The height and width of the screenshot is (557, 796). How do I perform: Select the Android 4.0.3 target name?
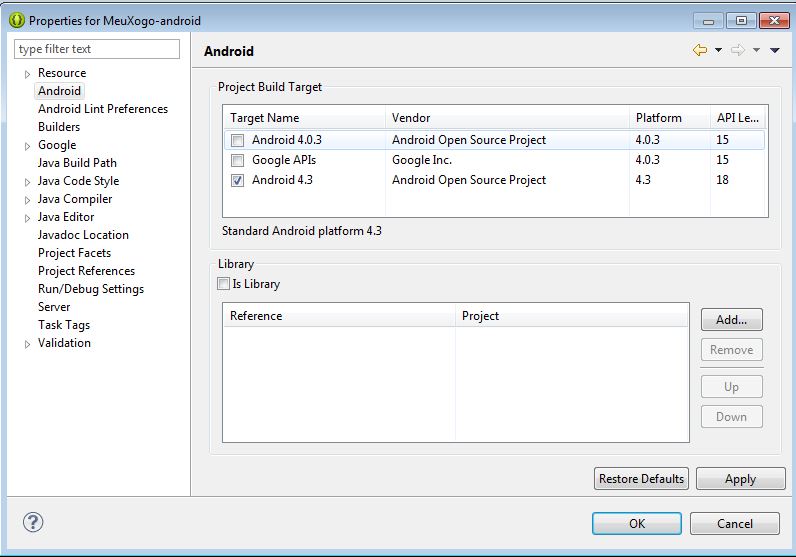click(x=287, y=140)
